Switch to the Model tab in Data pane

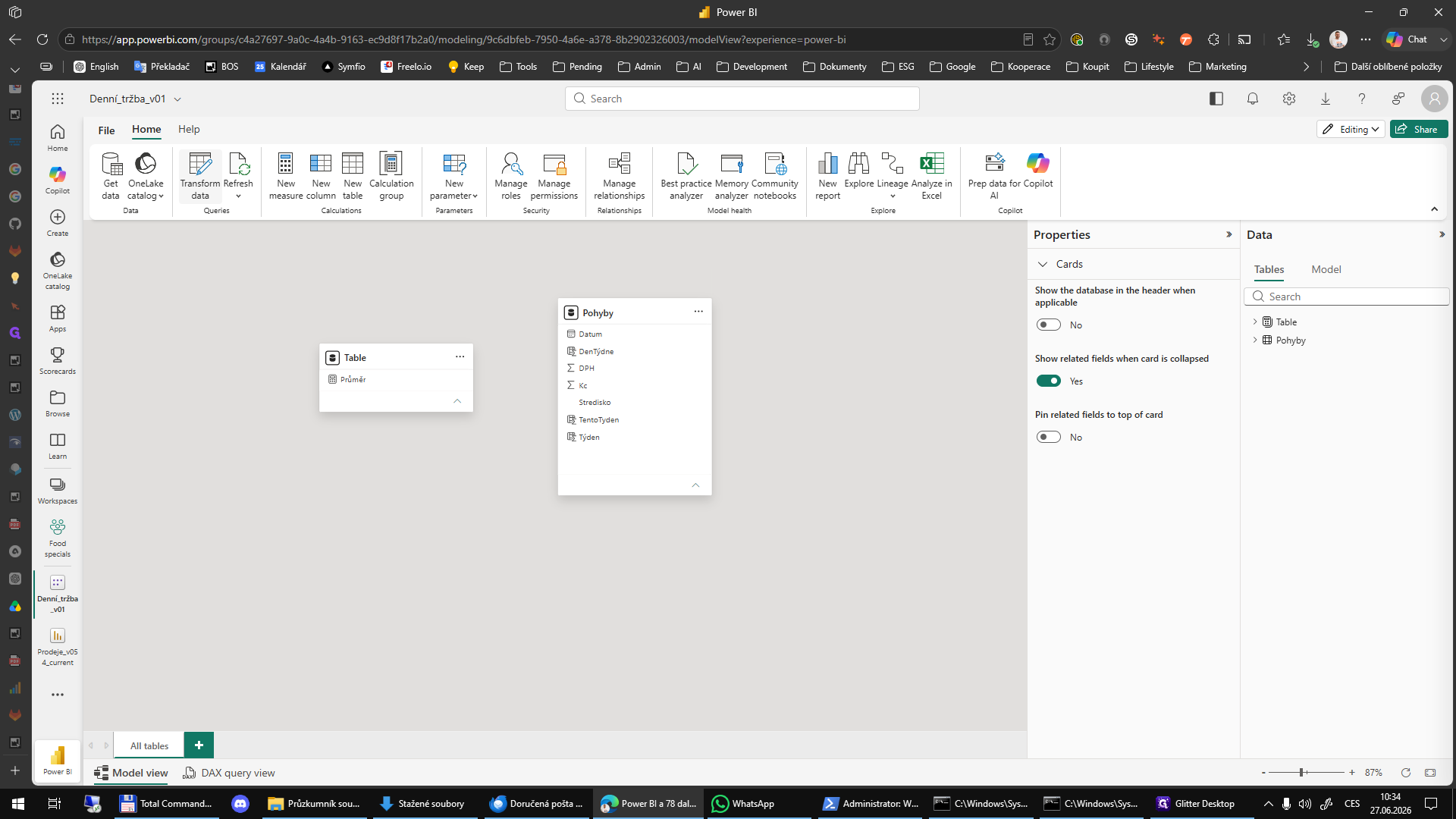[1326, 269]
